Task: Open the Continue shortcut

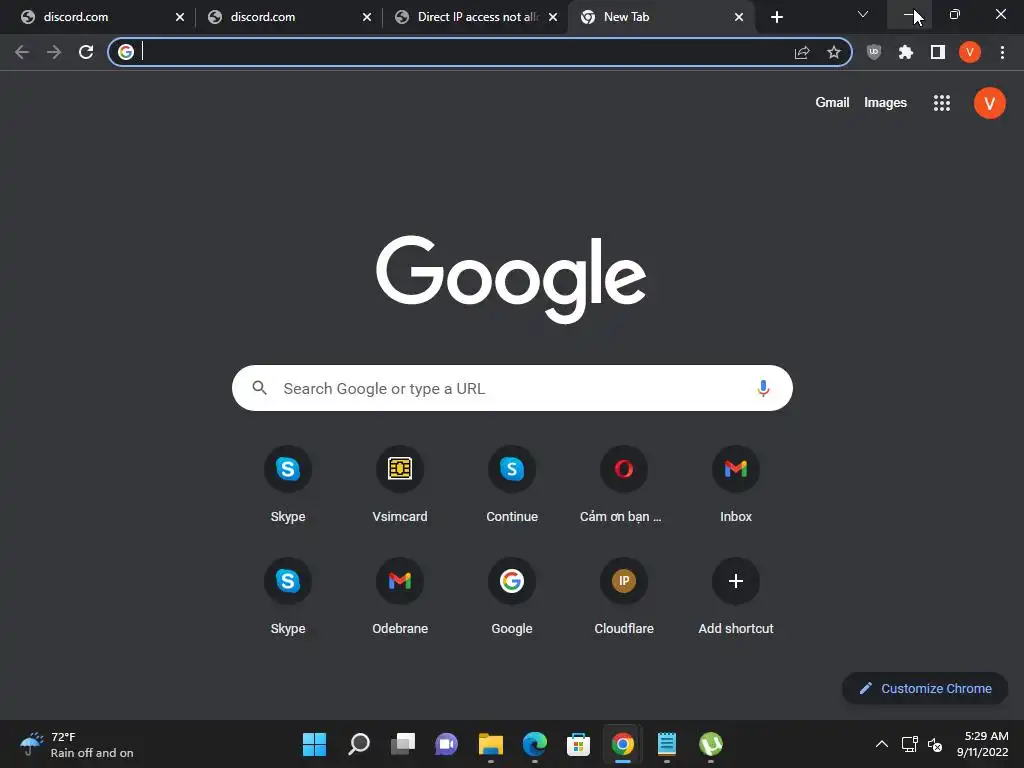Action: [512, 484]
